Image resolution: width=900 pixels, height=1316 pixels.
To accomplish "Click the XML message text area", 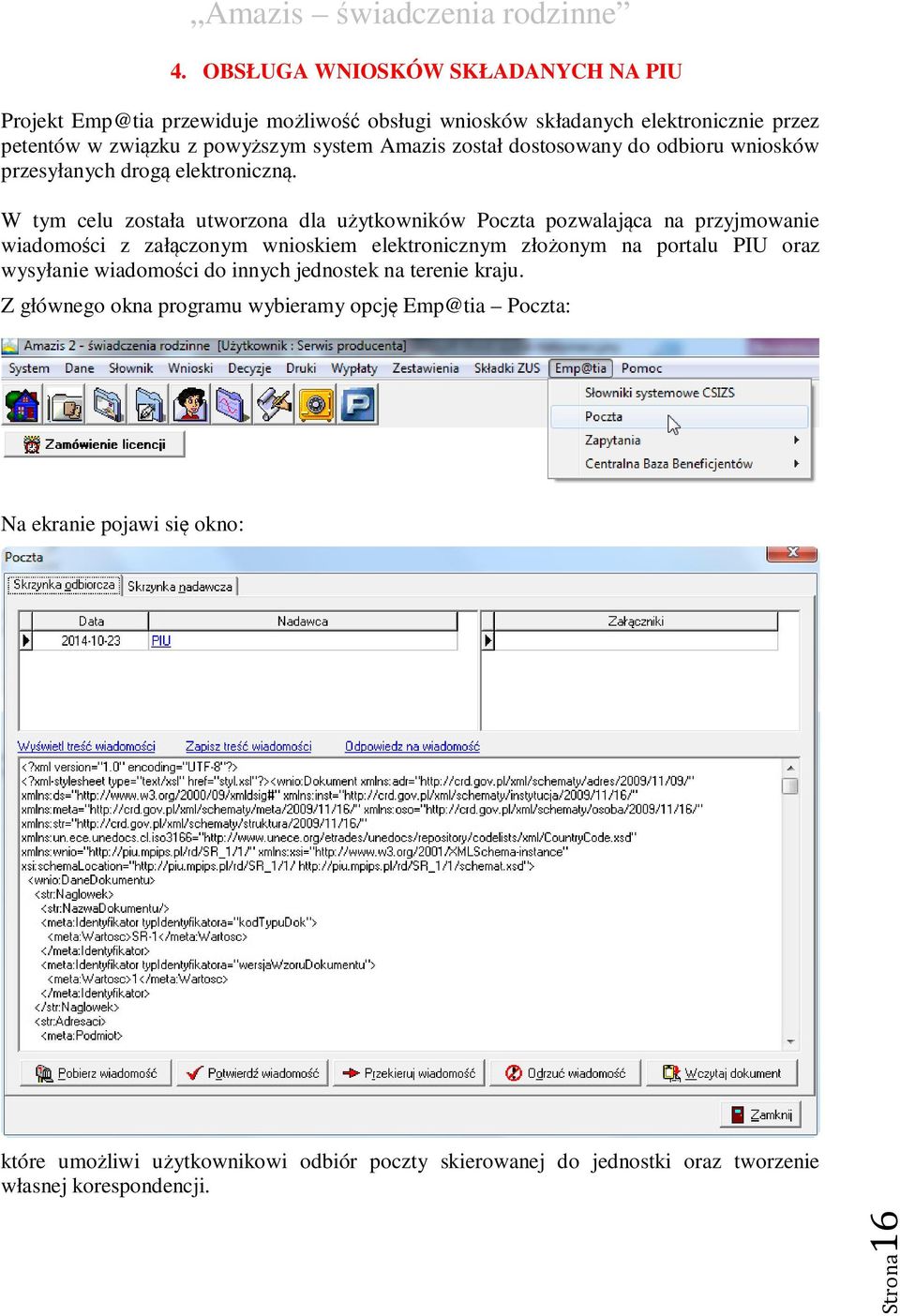I will 400,904.
